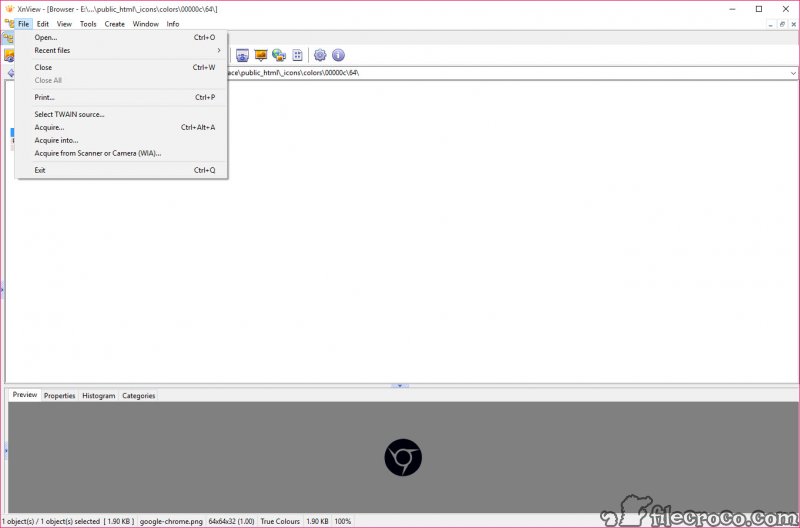
Task: Click True Colours in the status bar
Action: pyautogui.click(x=280, y=521)
